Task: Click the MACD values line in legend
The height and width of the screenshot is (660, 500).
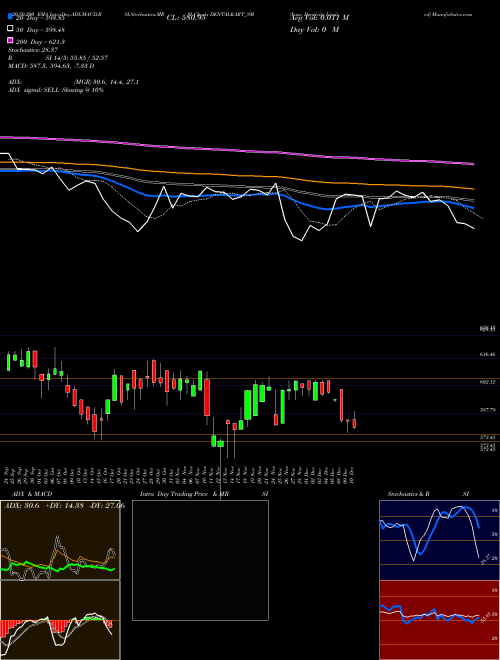Action: pos(51,66)
